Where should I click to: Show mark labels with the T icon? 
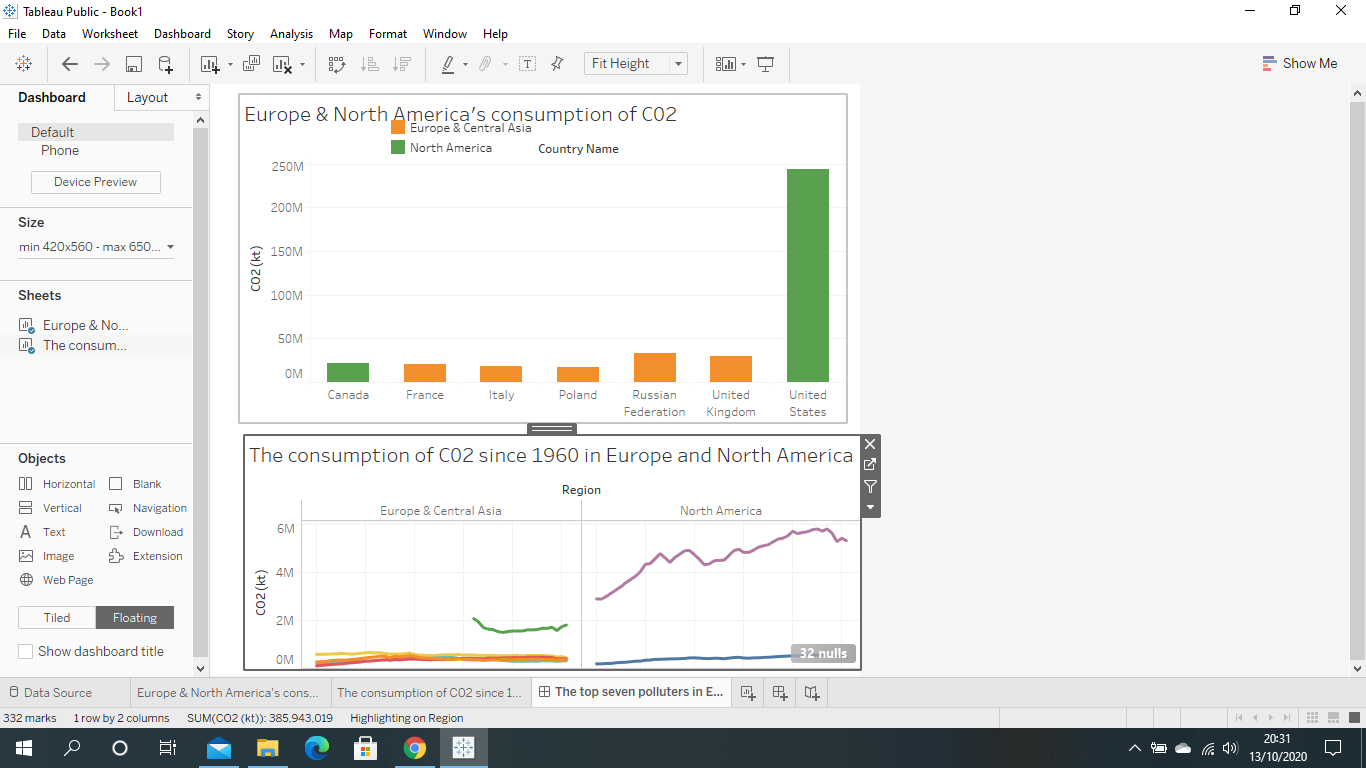pos(527,64)
